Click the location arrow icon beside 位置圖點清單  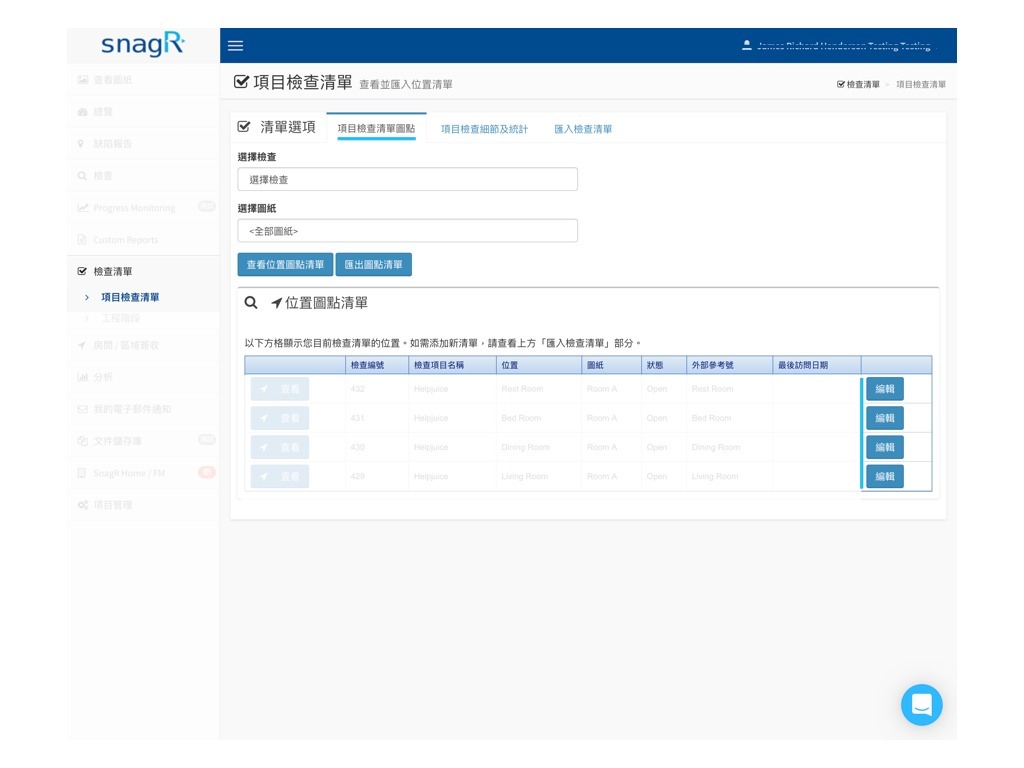click(277, 303)
